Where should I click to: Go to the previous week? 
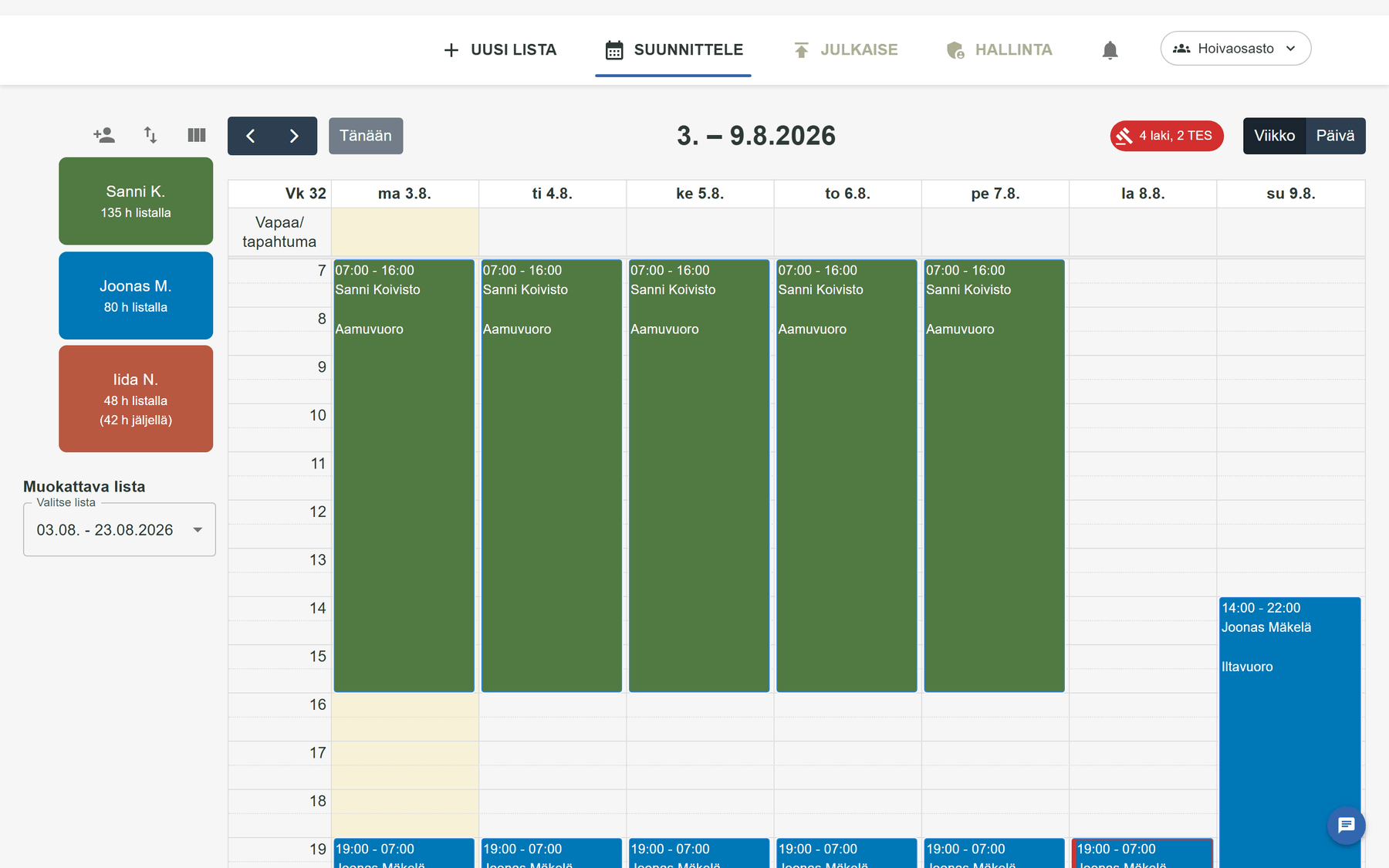click(x=250, y=136)
